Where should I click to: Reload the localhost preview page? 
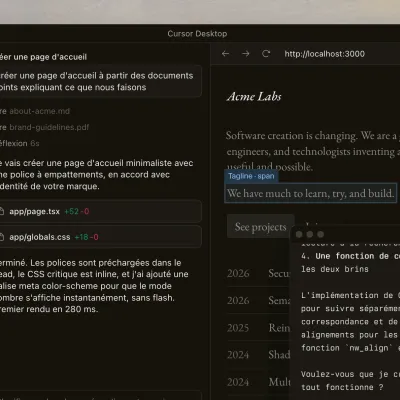tap(266, 54)
